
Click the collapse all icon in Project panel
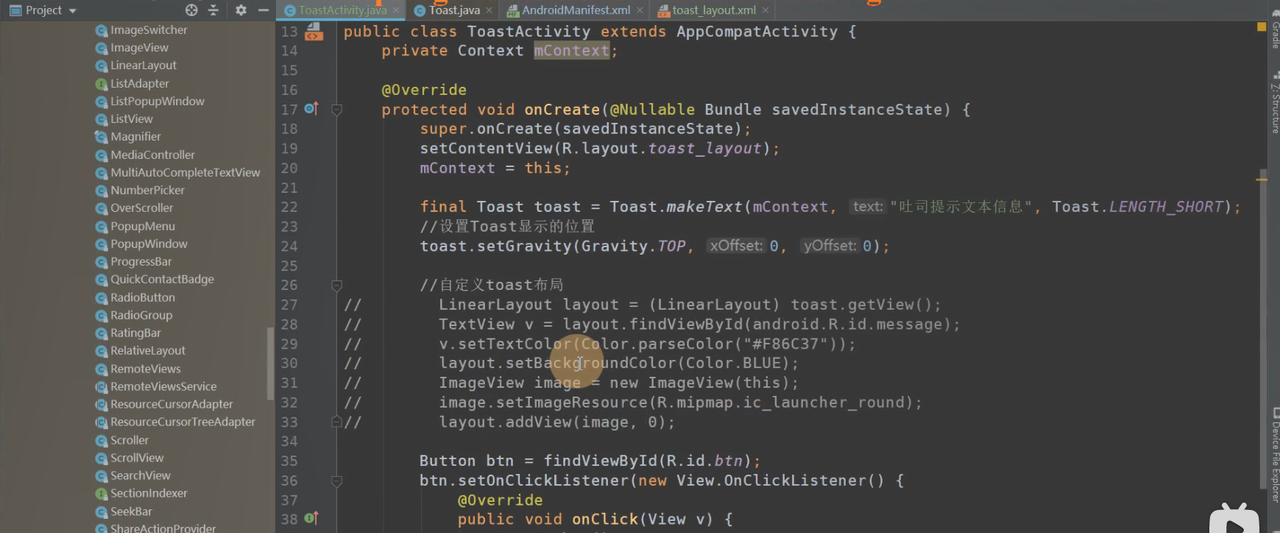tap(213, 10)
